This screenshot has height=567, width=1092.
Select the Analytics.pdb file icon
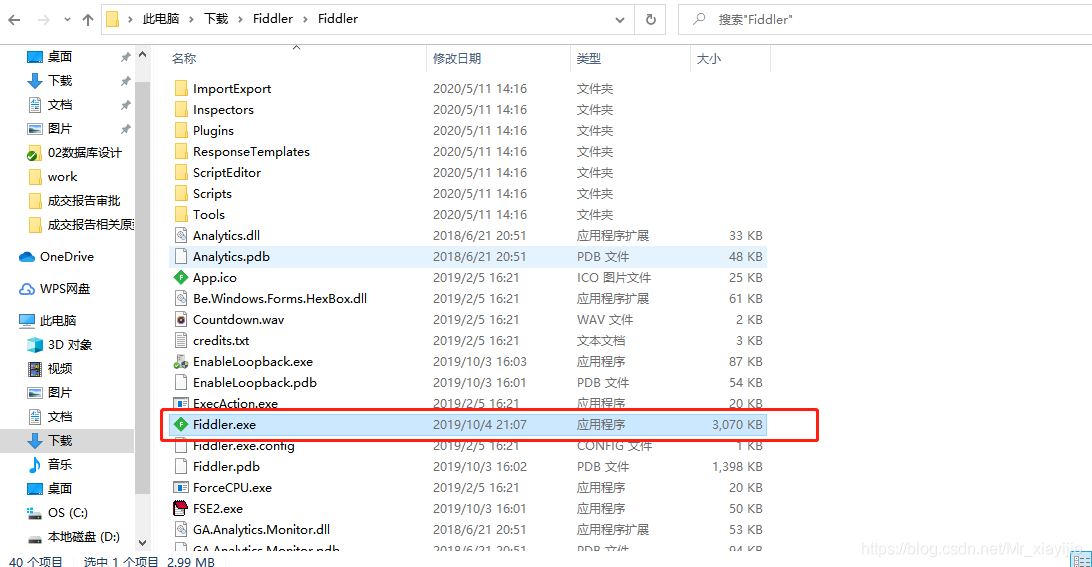tap(181, 256)
